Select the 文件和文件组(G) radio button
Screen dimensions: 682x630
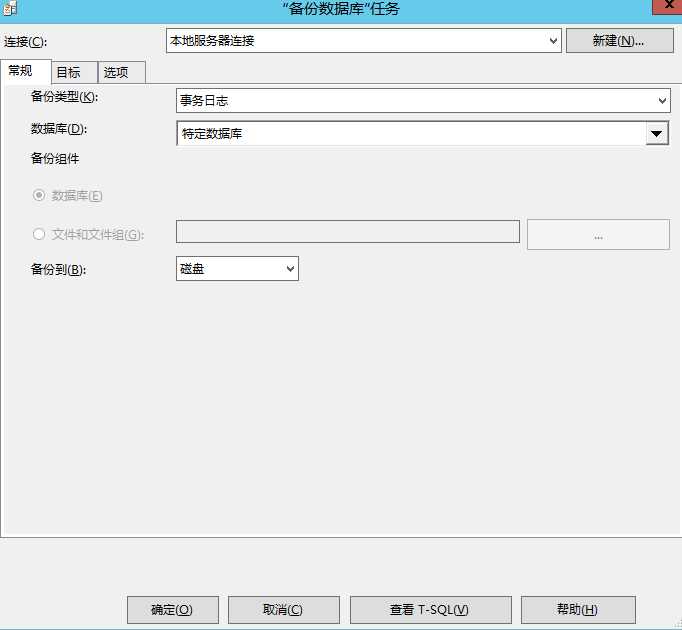pos(39,234)
